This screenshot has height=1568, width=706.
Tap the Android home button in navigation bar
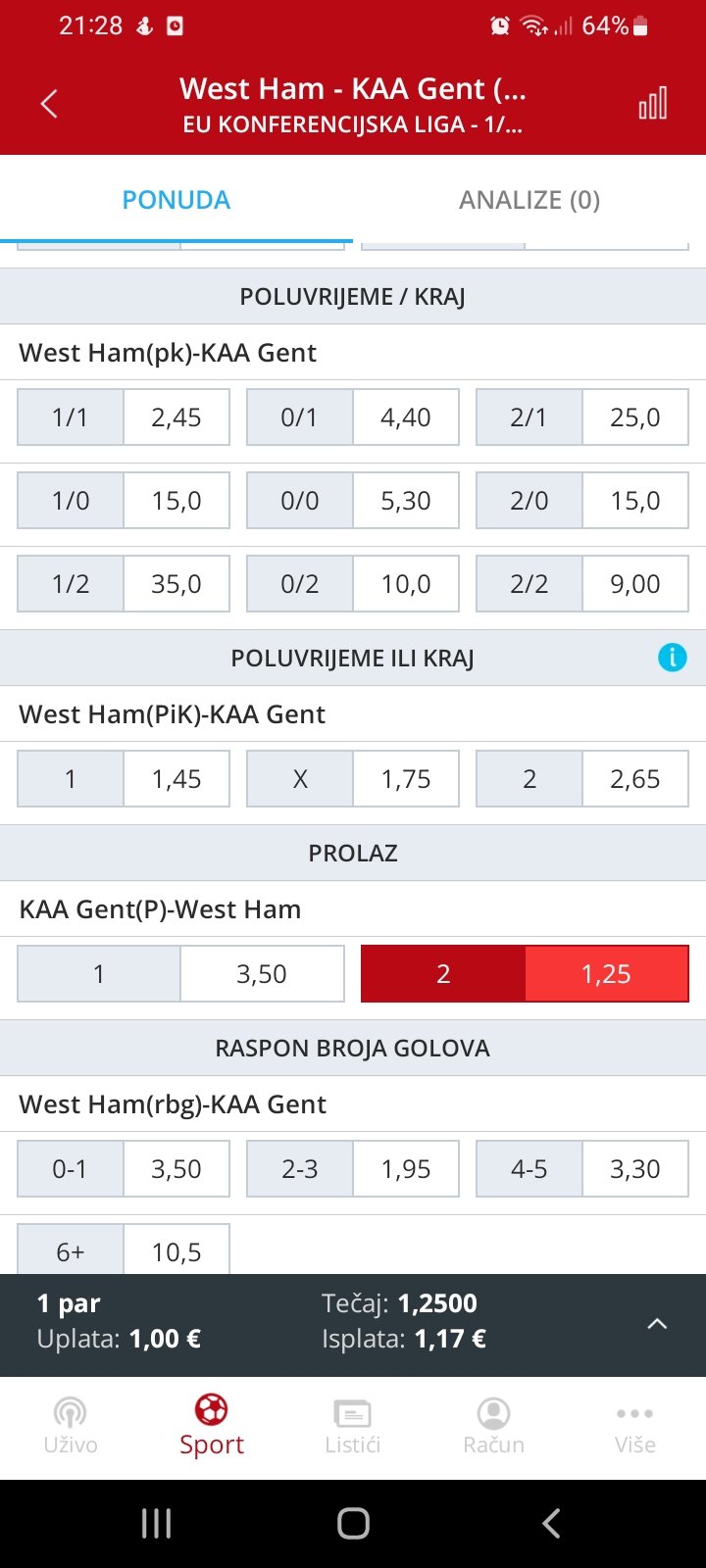pos(353,1523)
